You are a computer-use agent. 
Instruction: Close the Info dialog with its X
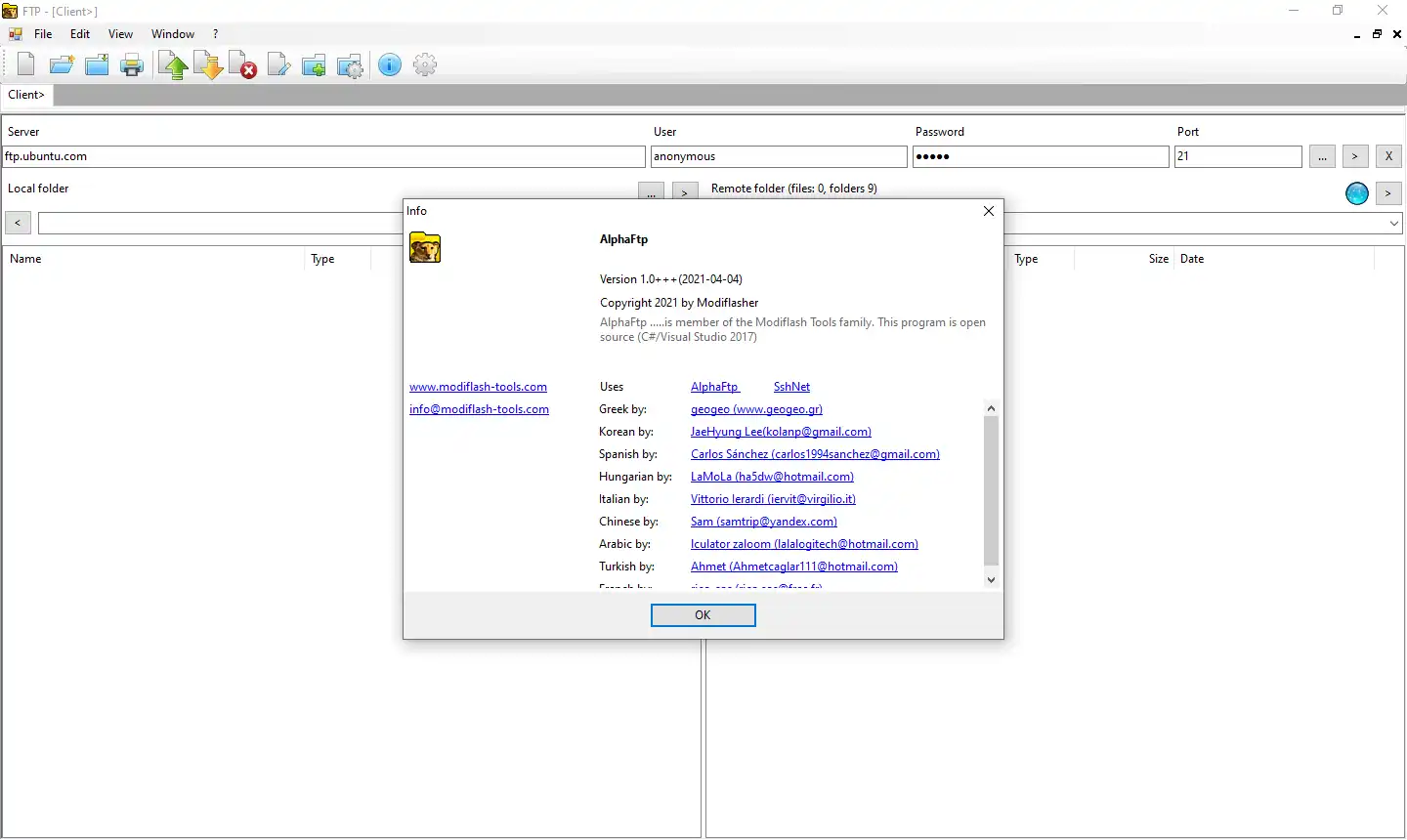(989, 211)
